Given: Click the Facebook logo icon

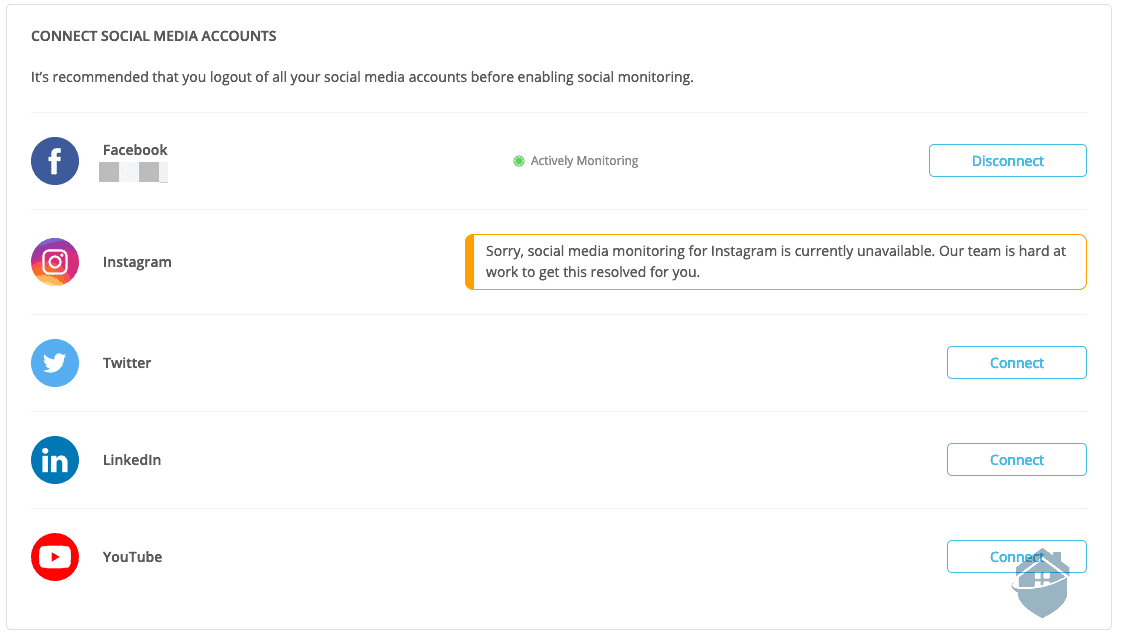Looking at the screenshot, I should [x=55, y=161].
